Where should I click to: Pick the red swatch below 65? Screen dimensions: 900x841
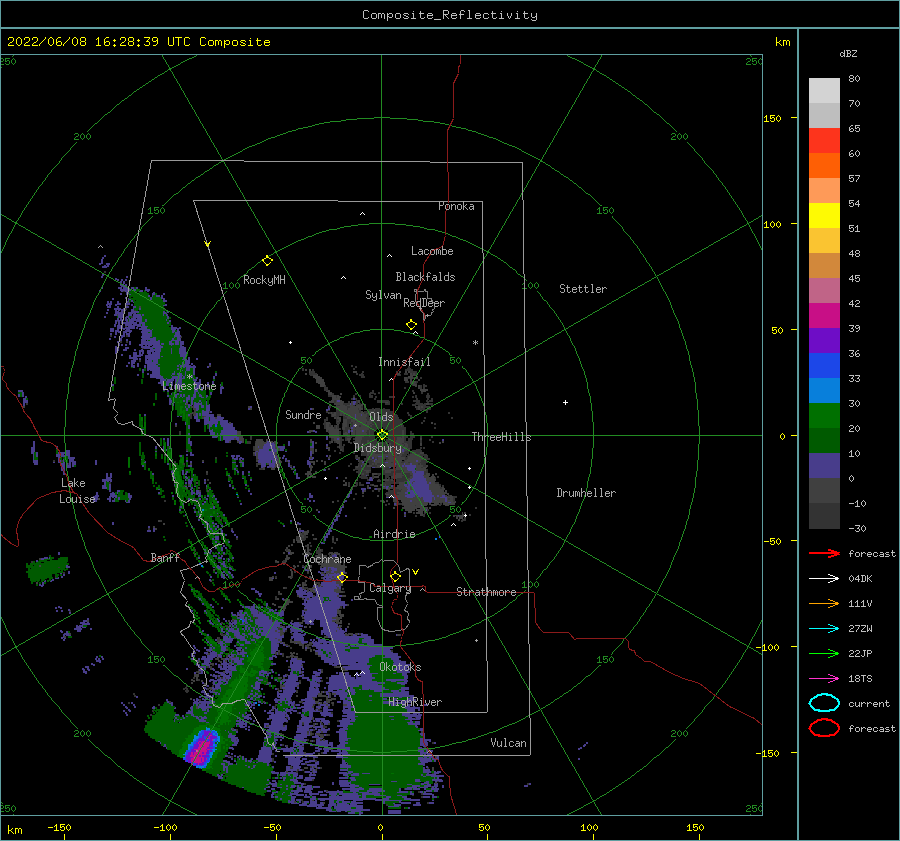point(824,141)
